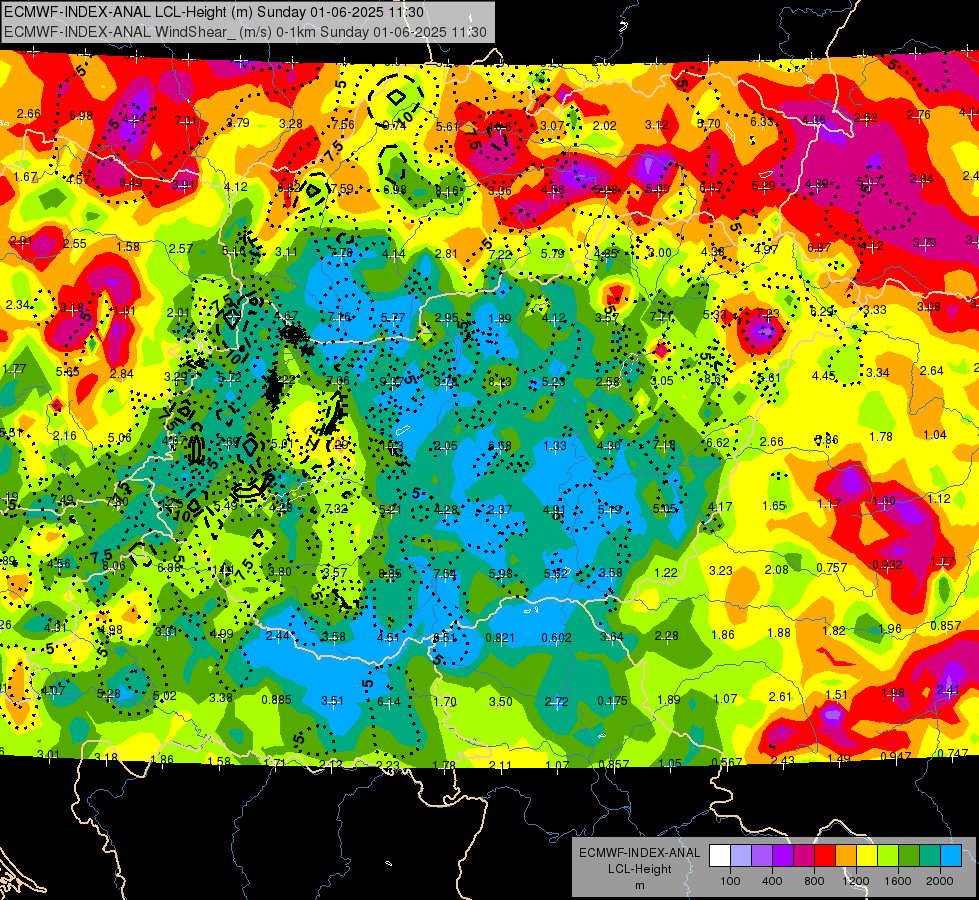Click the wind shear value 2.44
The image size is (979, 900).
(278, 636)
